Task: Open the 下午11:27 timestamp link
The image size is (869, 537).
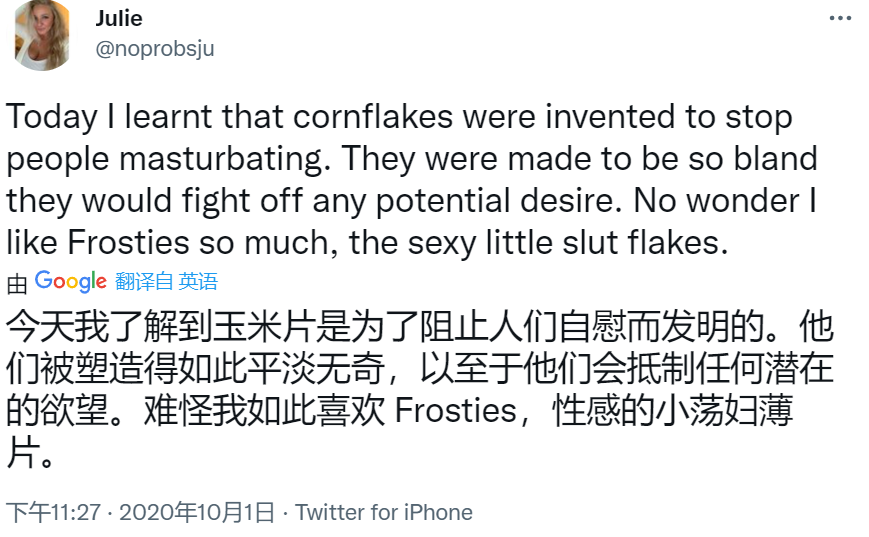Action: click(x=54, y=513)
